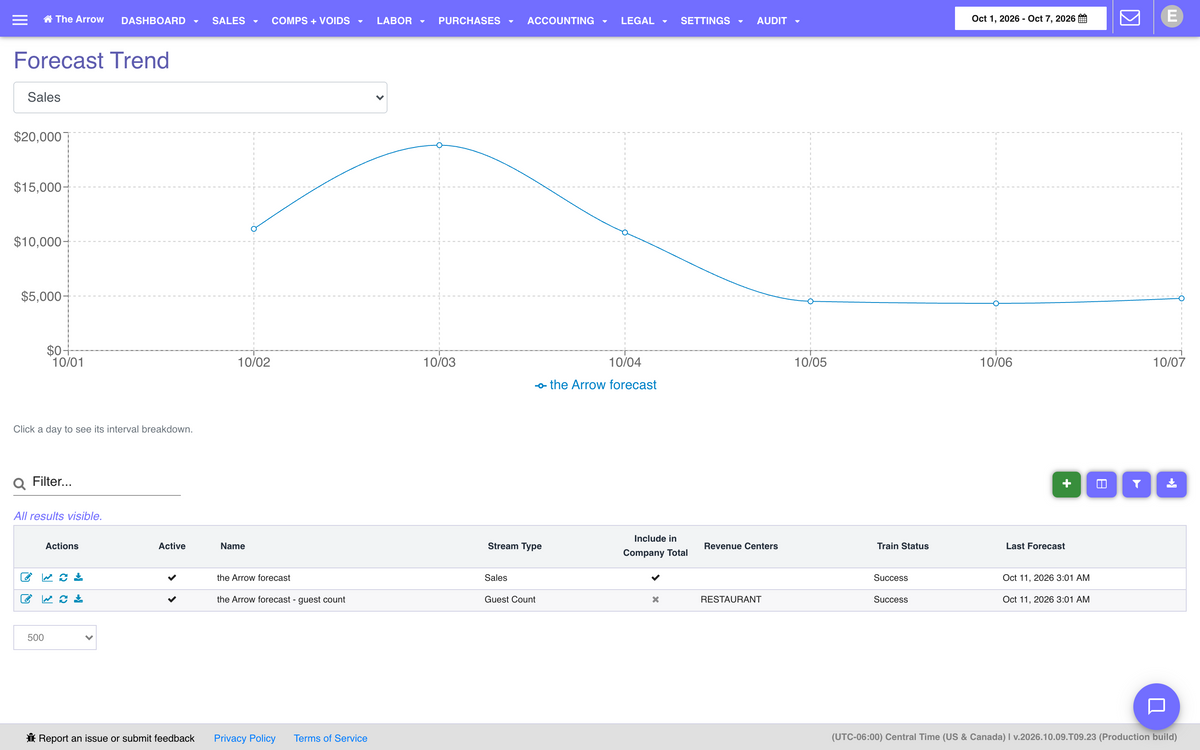Click the 10/04 chart data point
Screen dimensions: 1200x750
[x=625, y=232]
